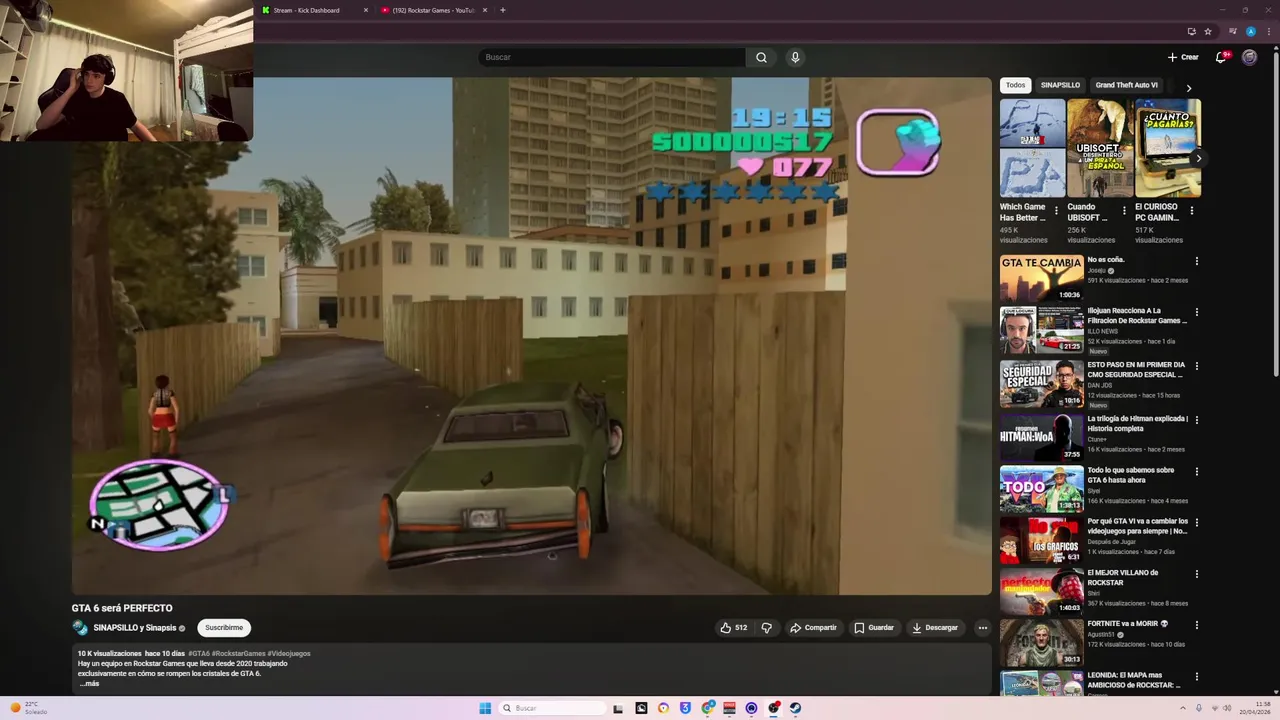Open the 'GTA TE CAMBIA' video thumbnail
Viewport: 1280px width, 720px height.
[1041, 278]
